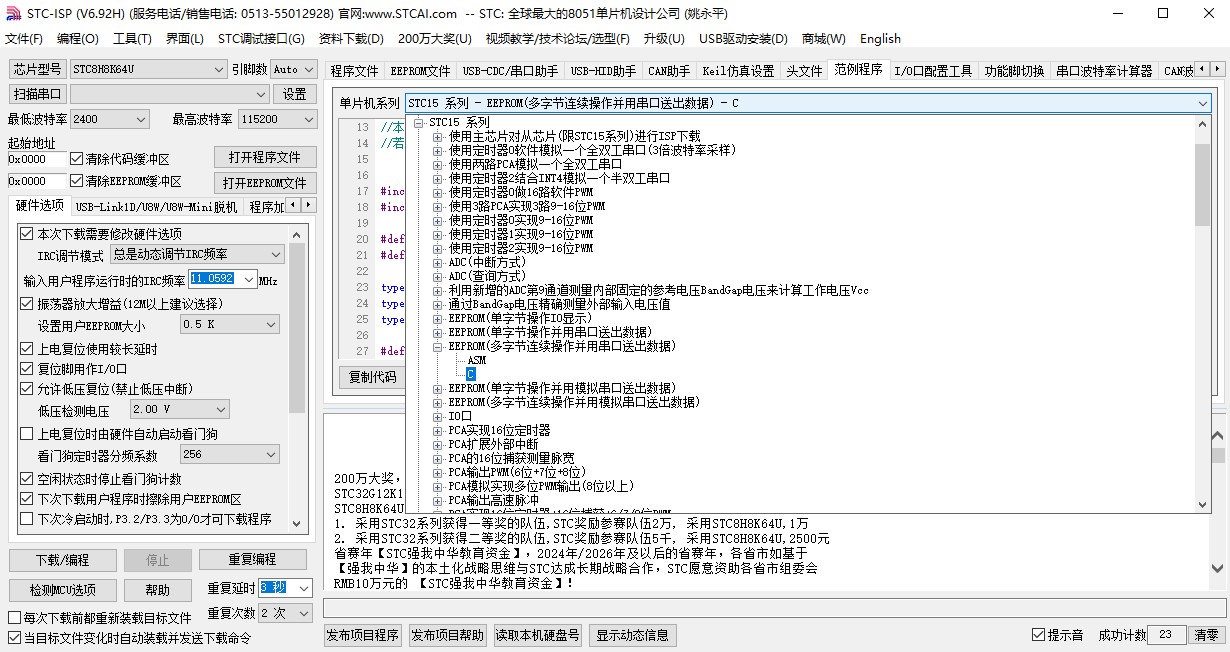
Task: Expand the ADC(中断方式) tree node
Action: coord(437,262)
